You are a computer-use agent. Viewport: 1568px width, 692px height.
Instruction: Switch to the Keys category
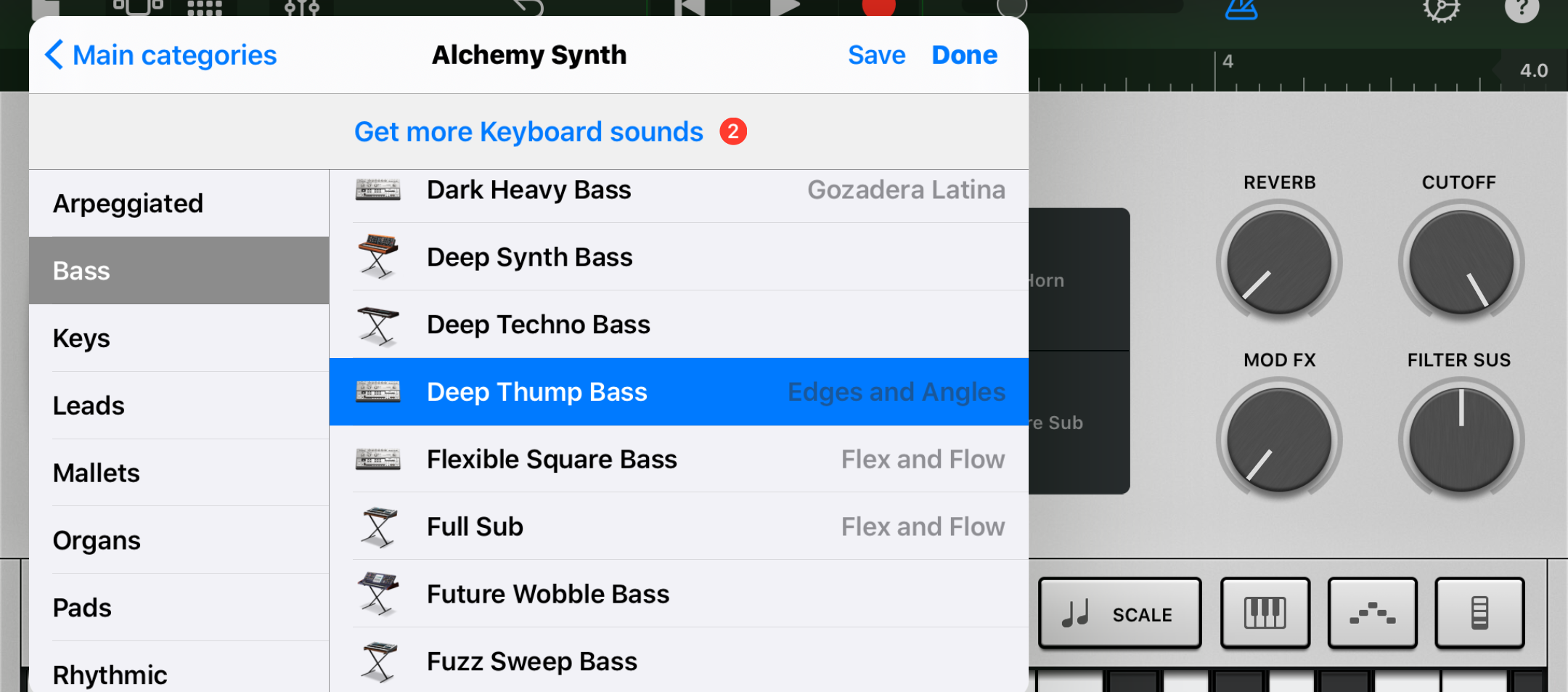pyautogui.click(x=81, y=338)
